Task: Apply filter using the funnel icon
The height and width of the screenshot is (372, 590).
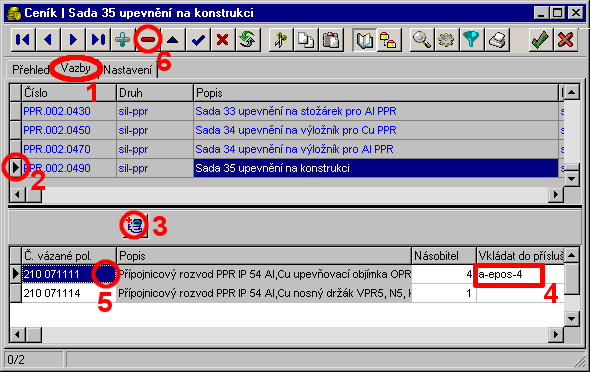Action: 471,39
